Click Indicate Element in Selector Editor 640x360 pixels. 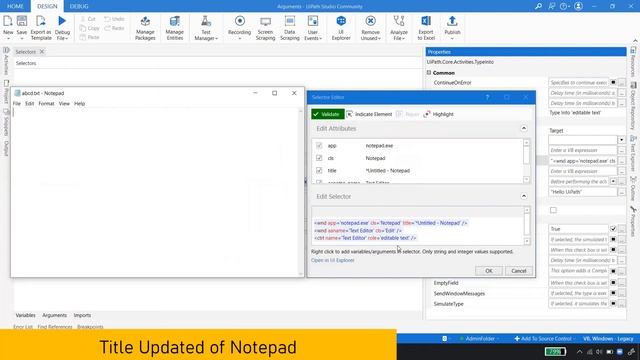tap(369, 114)
